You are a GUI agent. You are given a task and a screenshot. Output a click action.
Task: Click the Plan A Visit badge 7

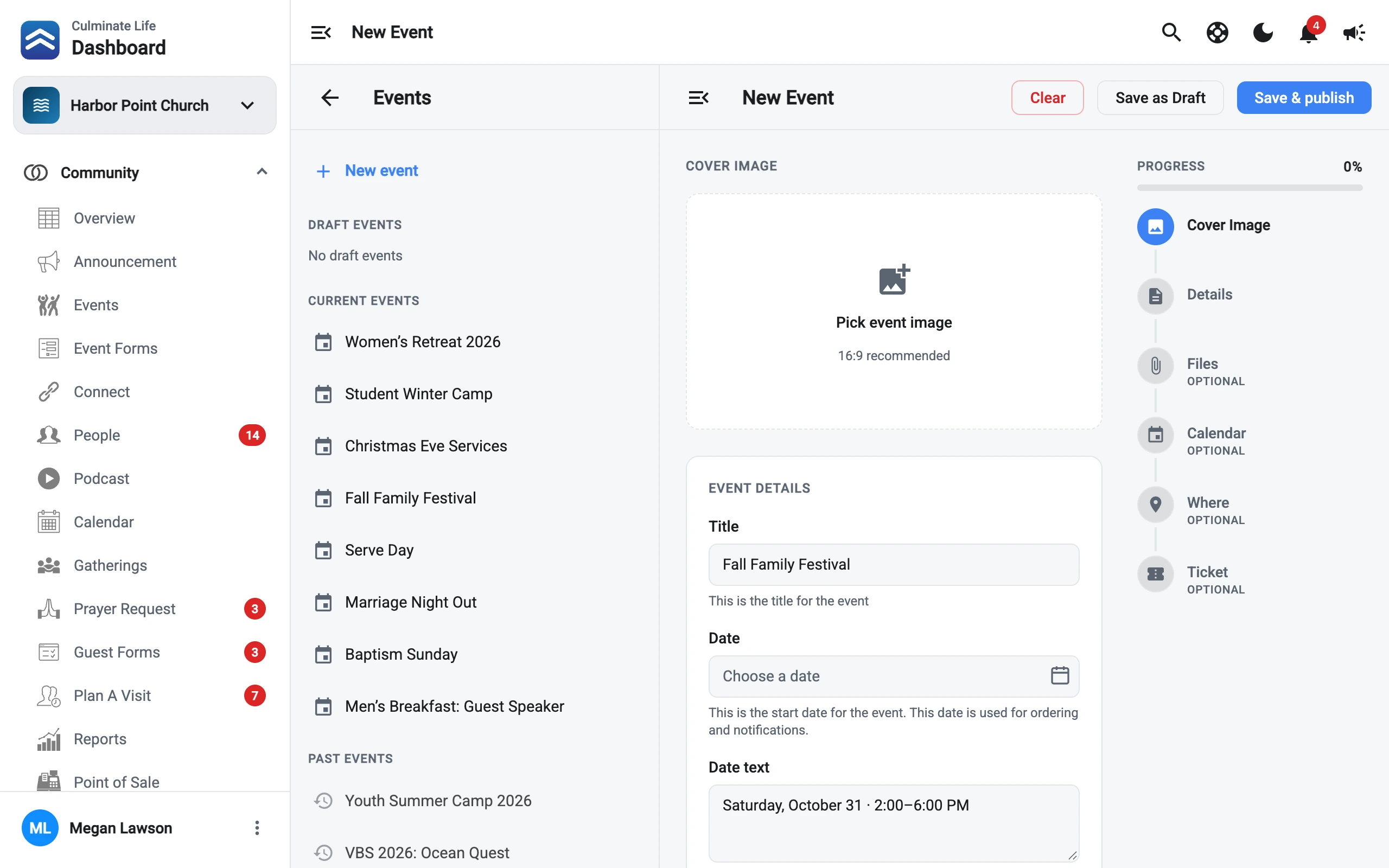255,696
